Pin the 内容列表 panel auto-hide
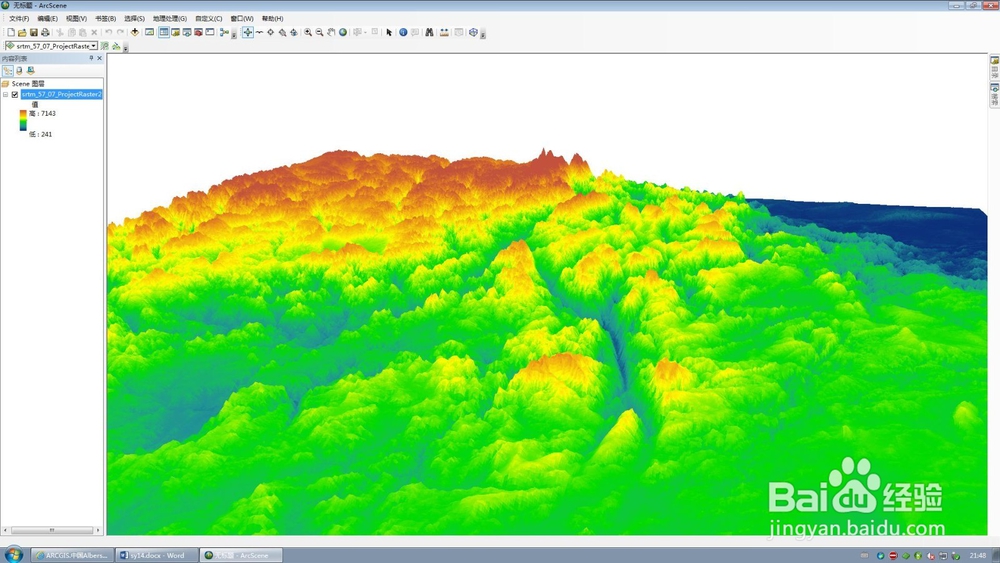 (x=91, y=58)
